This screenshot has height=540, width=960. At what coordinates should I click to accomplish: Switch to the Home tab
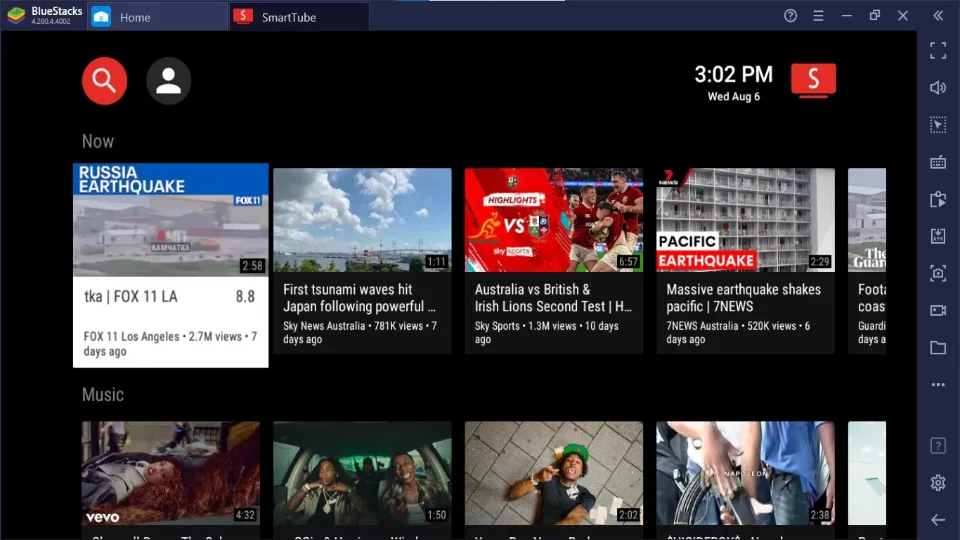click(157, 17)
